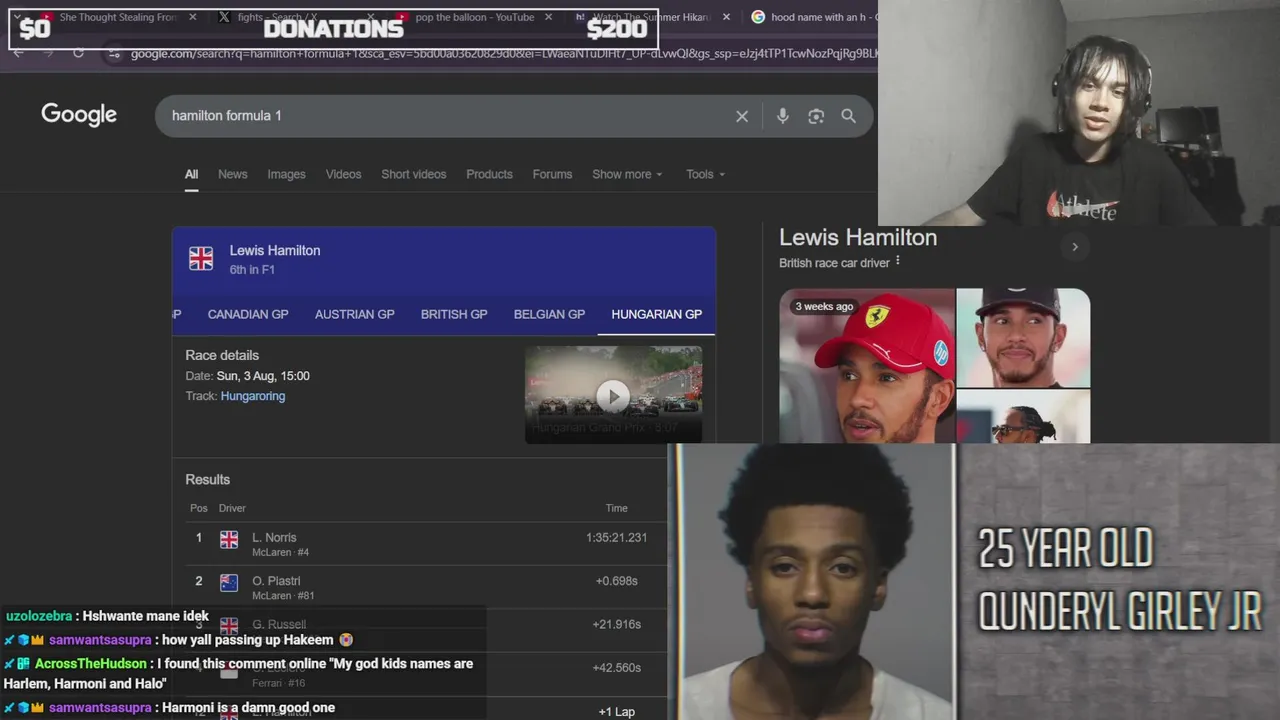
Task: Click the magnifier search icon
Action: tap(848, 116)
